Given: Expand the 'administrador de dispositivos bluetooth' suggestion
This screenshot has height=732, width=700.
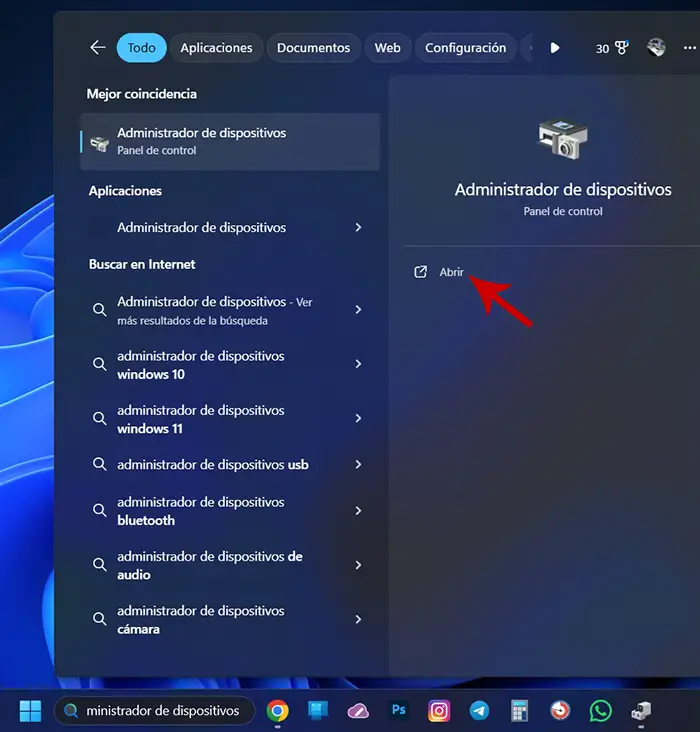Looking at the screenshot, I should pos(358,511).
